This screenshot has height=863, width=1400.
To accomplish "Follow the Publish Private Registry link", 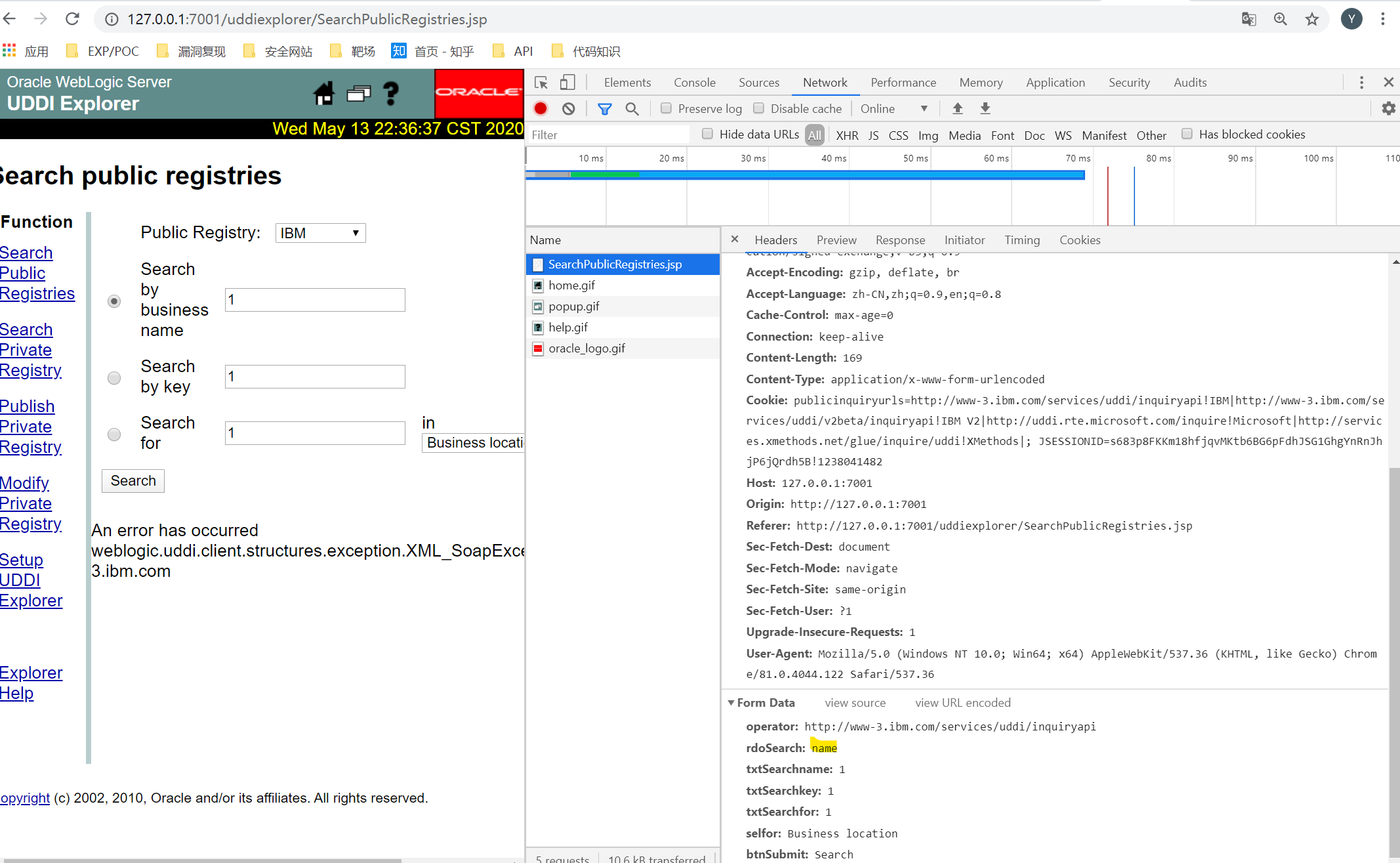I will [x=31, y=427].
